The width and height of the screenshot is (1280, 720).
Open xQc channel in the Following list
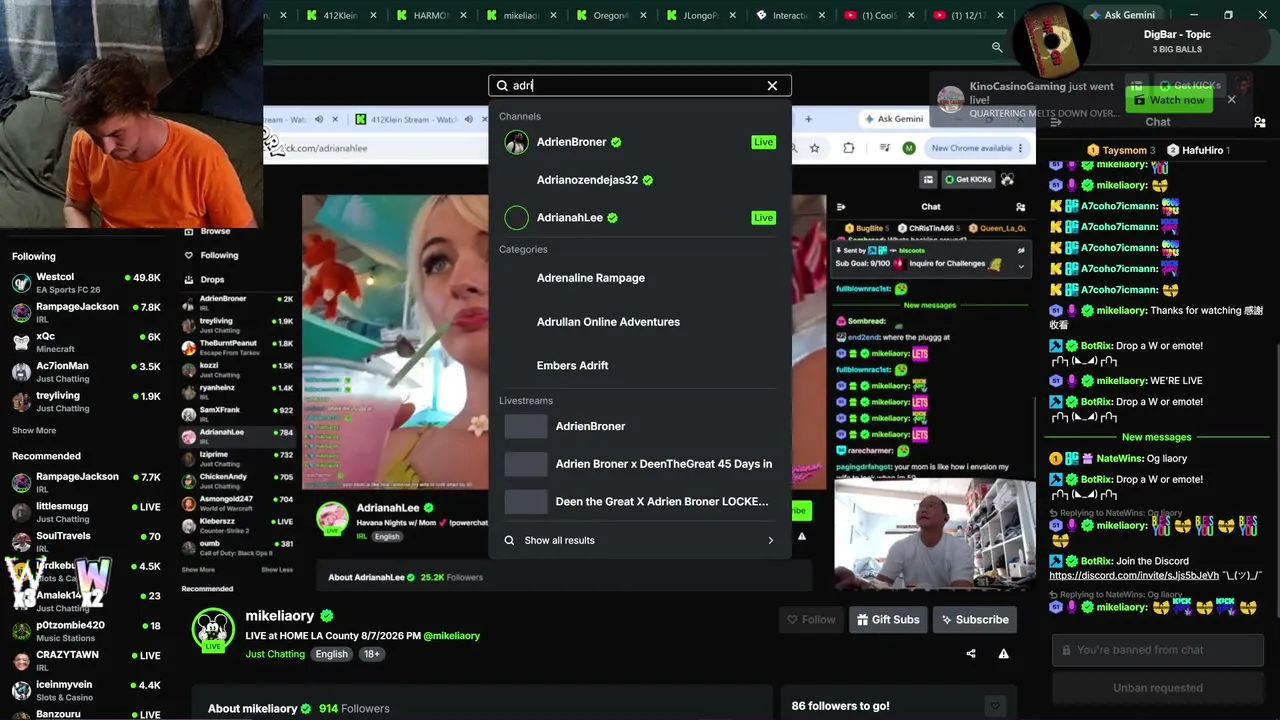click(x=86, y=342)
